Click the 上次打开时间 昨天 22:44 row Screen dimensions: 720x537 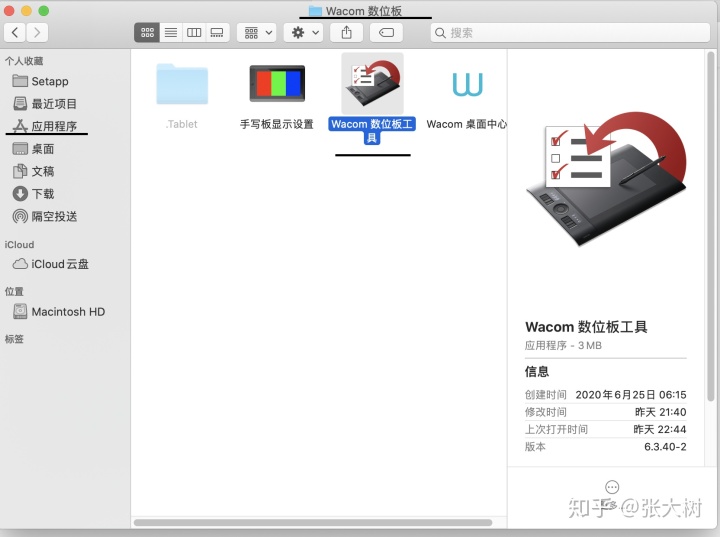click(605, 430)
